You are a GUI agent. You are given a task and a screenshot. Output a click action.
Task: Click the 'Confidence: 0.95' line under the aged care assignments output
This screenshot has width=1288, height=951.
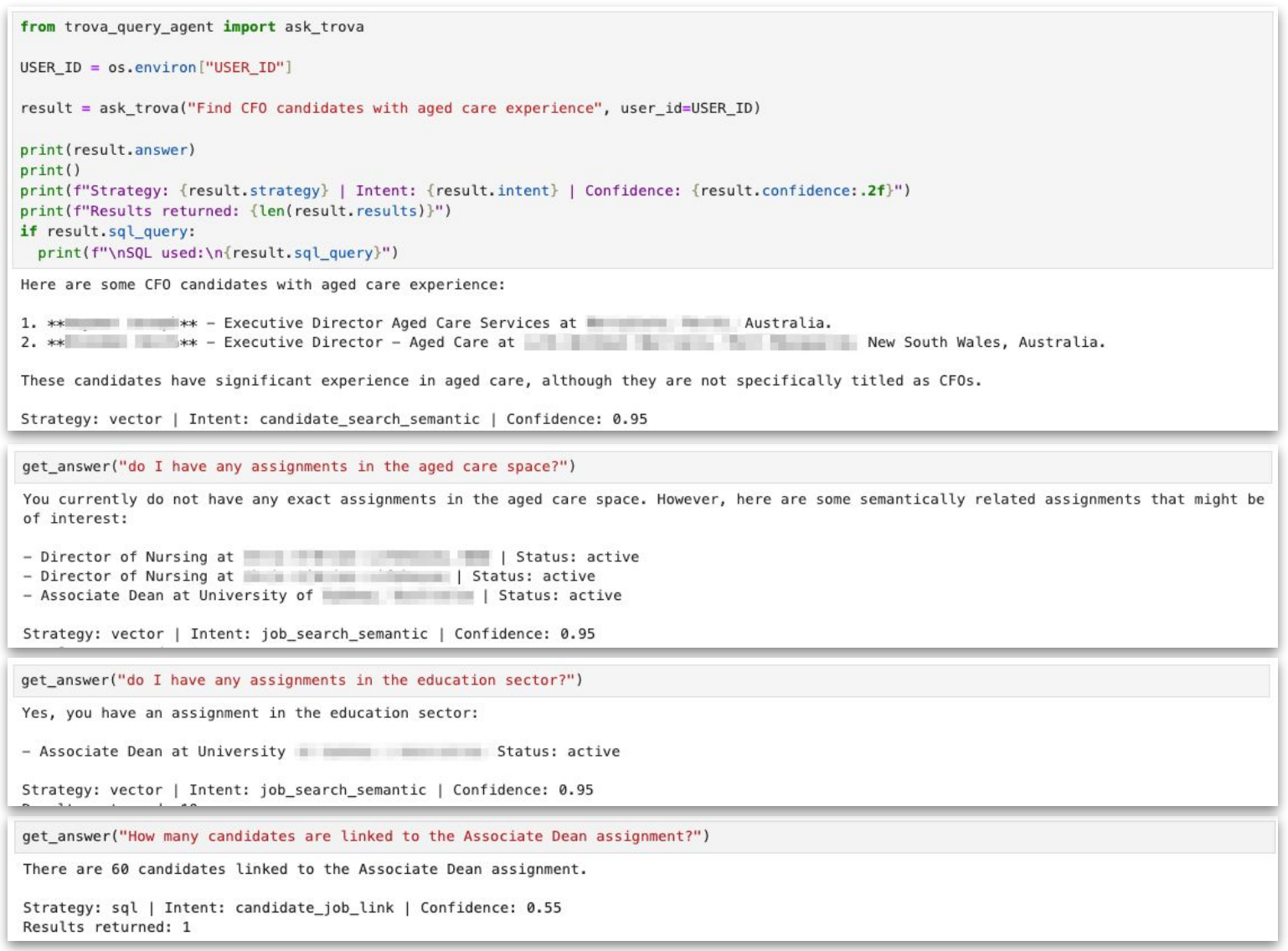(x=309, y=634)
